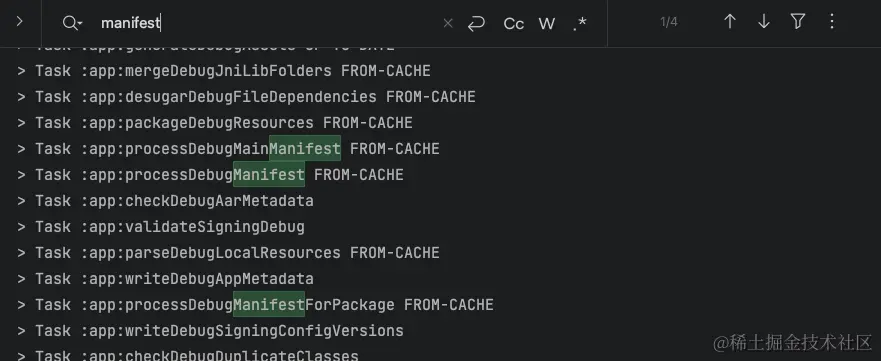Click inside the manifest search field
The width and height of the screenshot is (881, 361).
coord(270,23)
